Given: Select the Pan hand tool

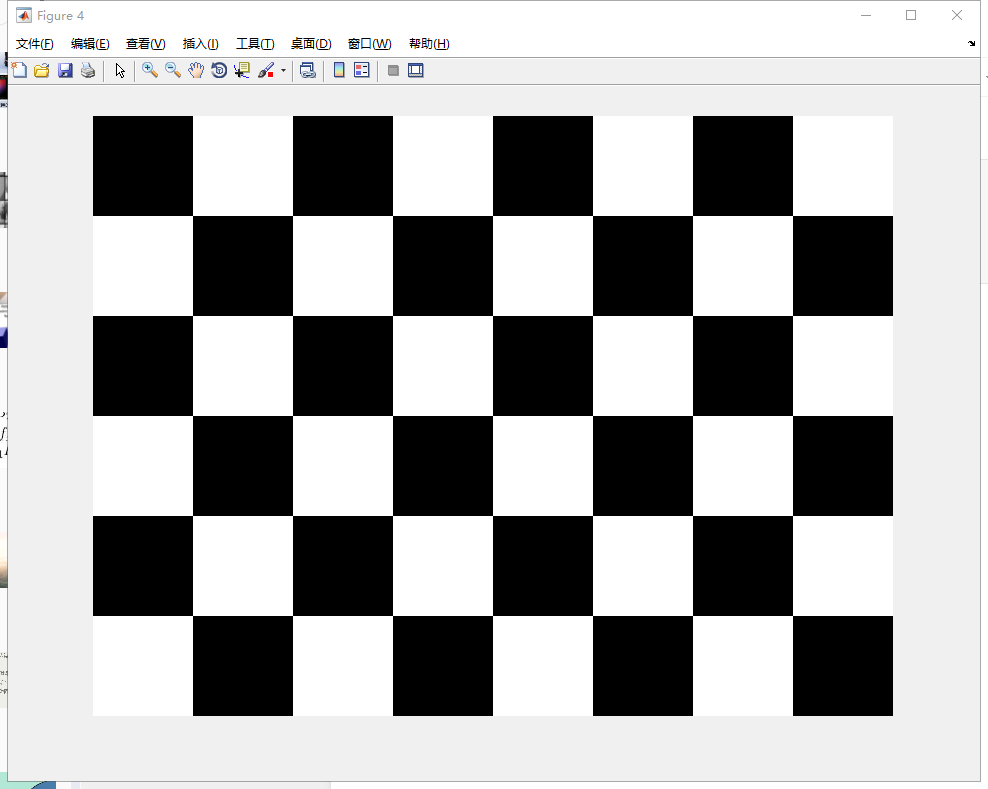Looking at the screenshot, I should tap(196, 70).
